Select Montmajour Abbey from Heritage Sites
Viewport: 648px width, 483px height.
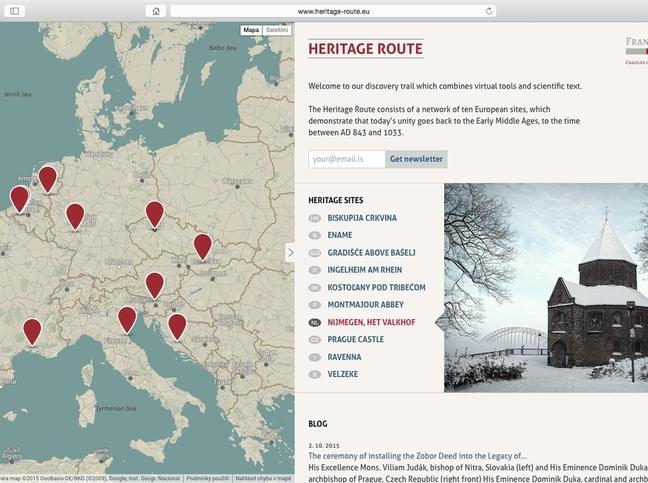364,305
